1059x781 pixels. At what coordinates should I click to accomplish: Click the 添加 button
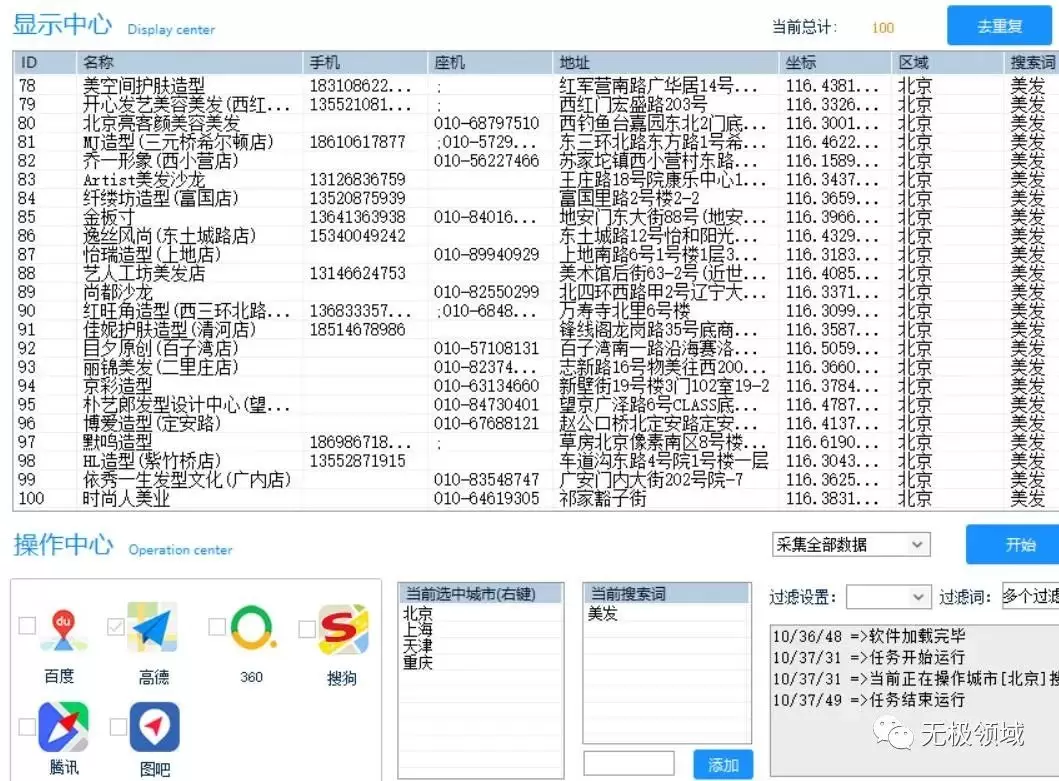[x=723, y=765]
